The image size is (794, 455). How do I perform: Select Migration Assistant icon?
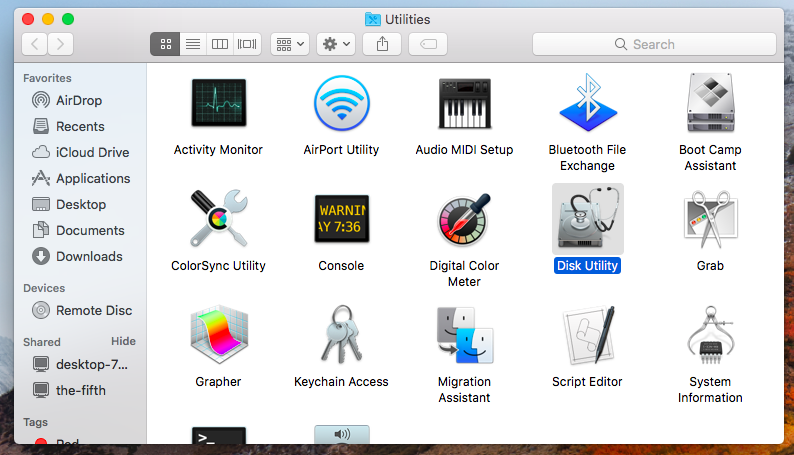point(465,335)
